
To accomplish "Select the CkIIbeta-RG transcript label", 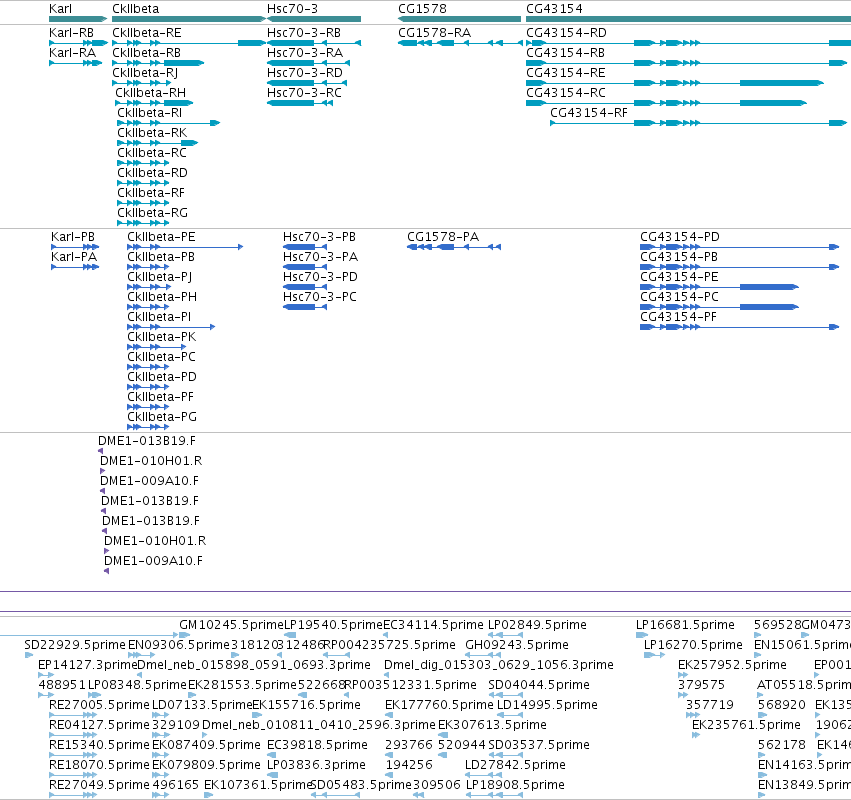I will (153, 213).
